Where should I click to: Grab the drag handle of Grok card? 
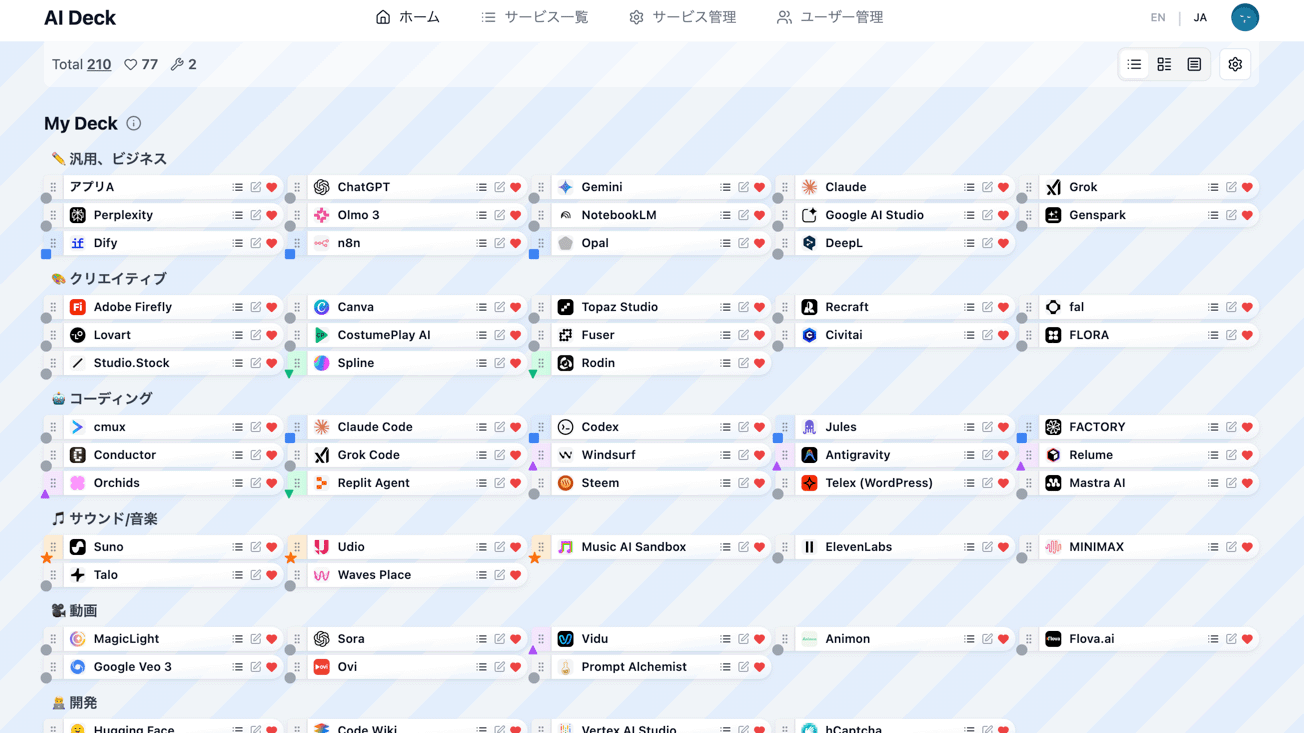pos(1029,187)
